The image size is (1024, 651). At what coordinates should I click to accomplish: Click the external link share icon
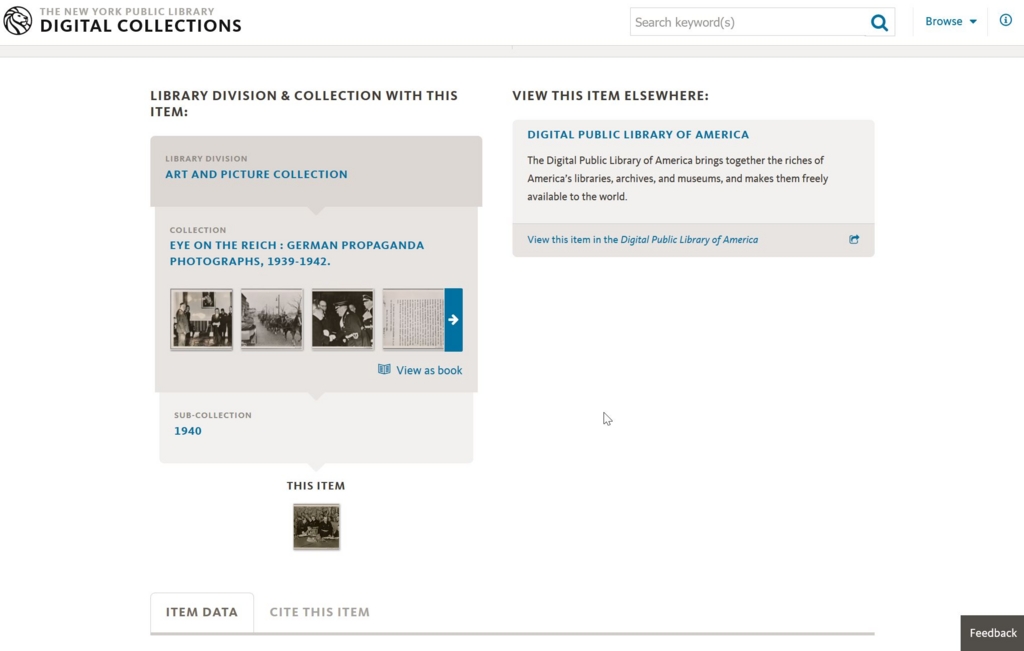854,240
